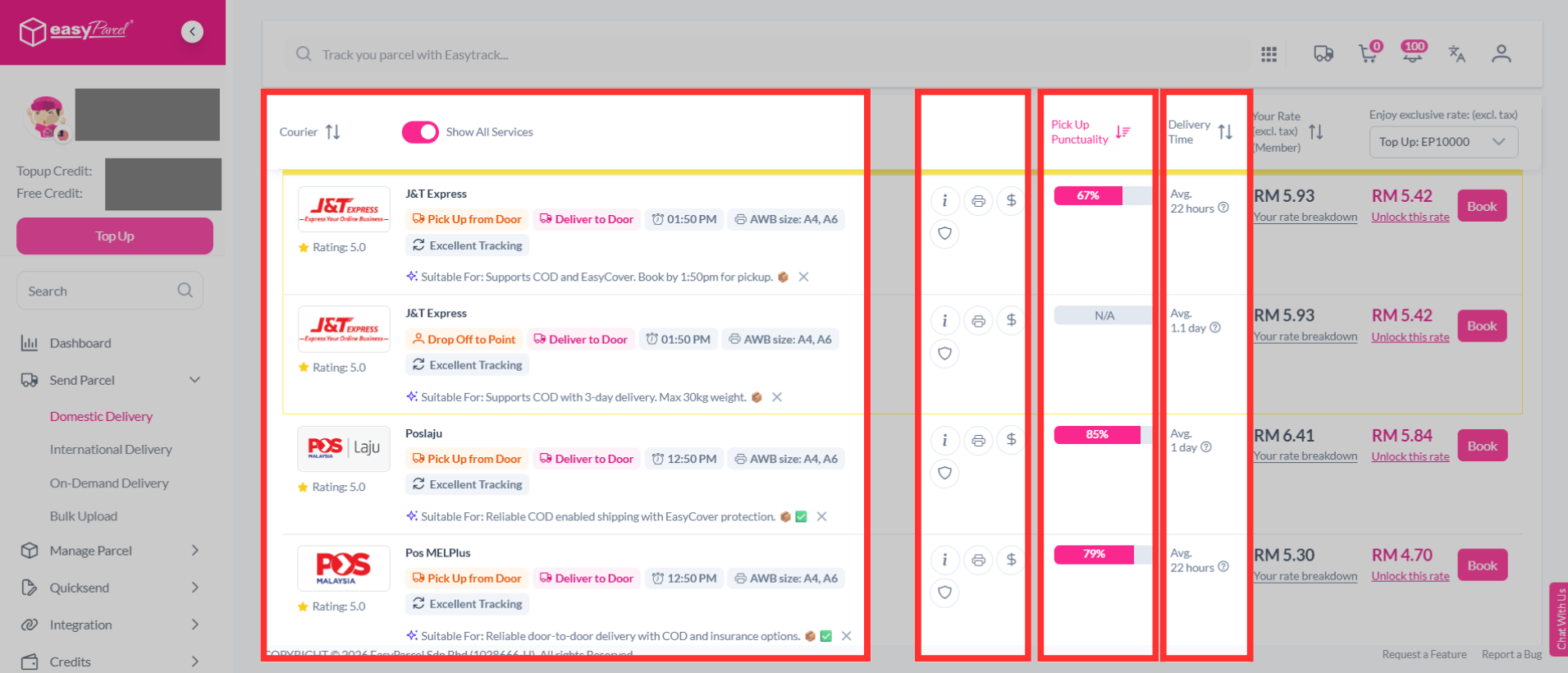Show info for J&T Pick Up from Door
The image size is (1568, 673).
pyautogui.click(x=944, y=200)
